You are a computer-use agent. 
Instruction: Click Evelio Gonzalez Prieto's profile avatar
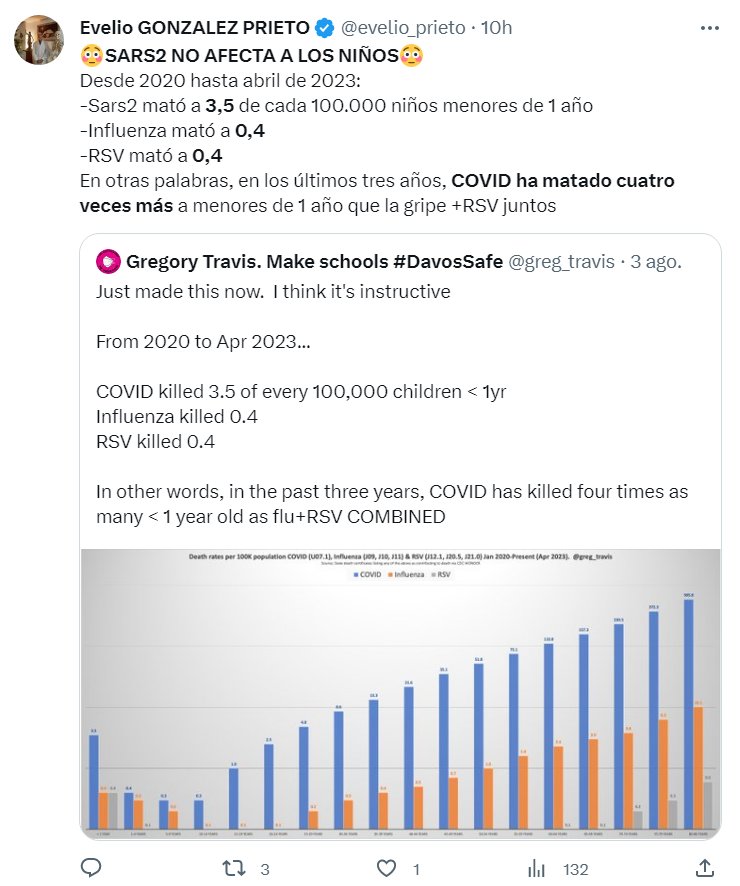pyautogui.click(x=40, y=42)
